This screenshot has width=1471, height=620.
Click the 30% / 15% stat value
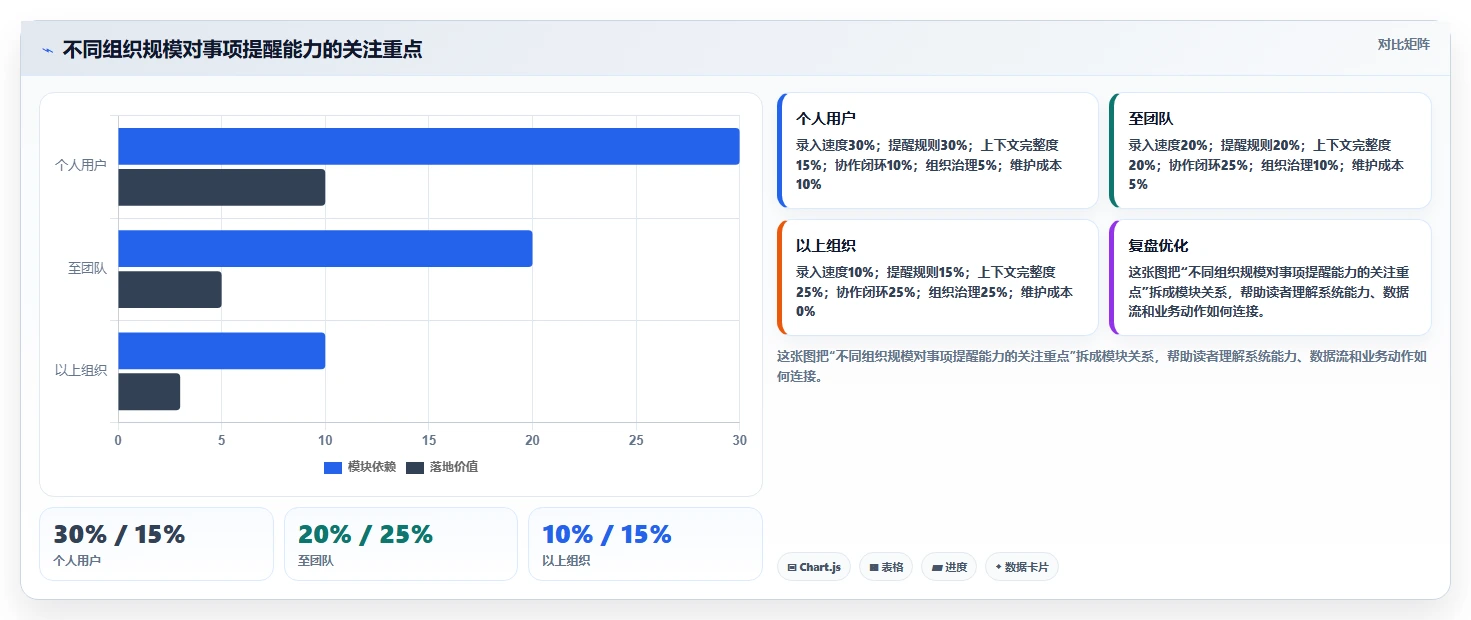click(x=119, y=534)
